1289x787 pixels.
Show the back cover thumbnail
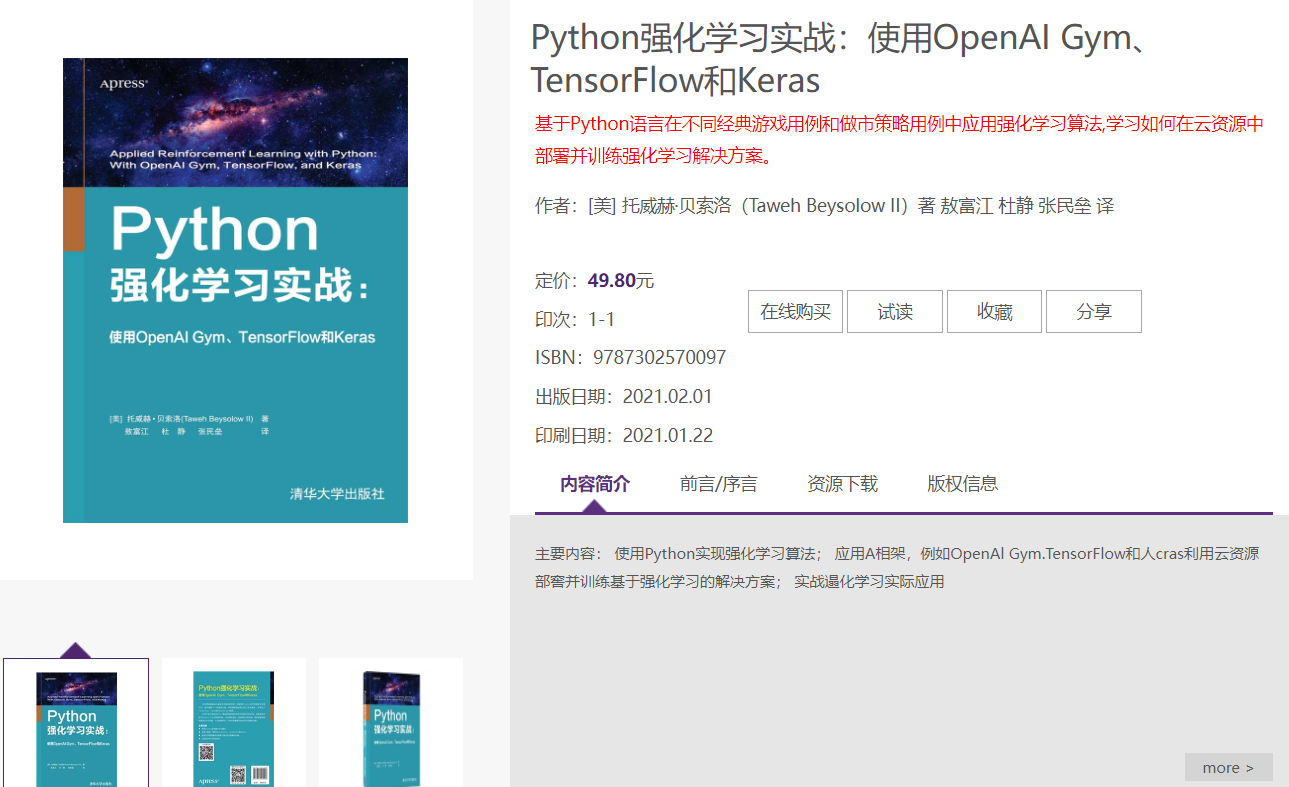[233, 722]
